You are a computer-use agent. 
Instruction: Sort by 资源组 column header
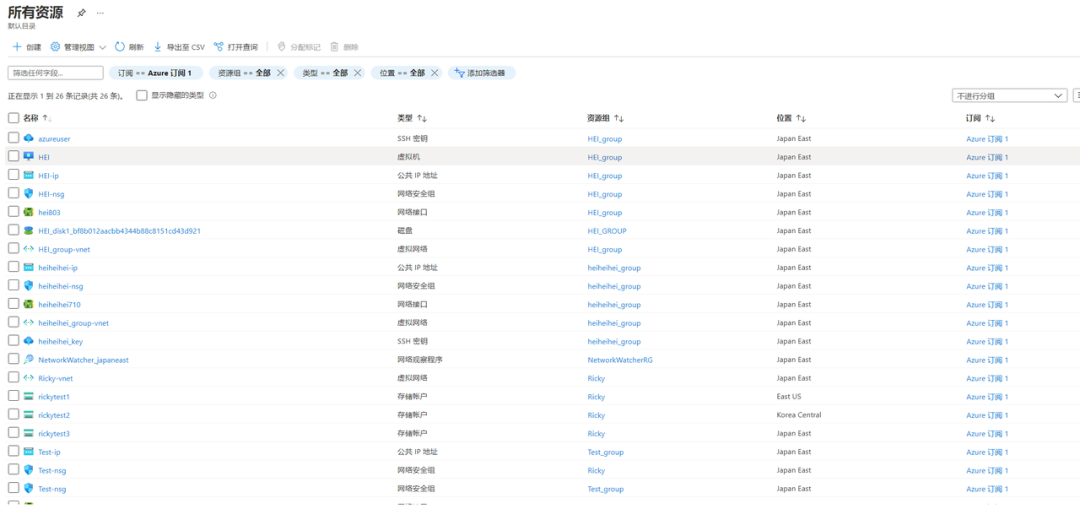[x=601, y=118]
